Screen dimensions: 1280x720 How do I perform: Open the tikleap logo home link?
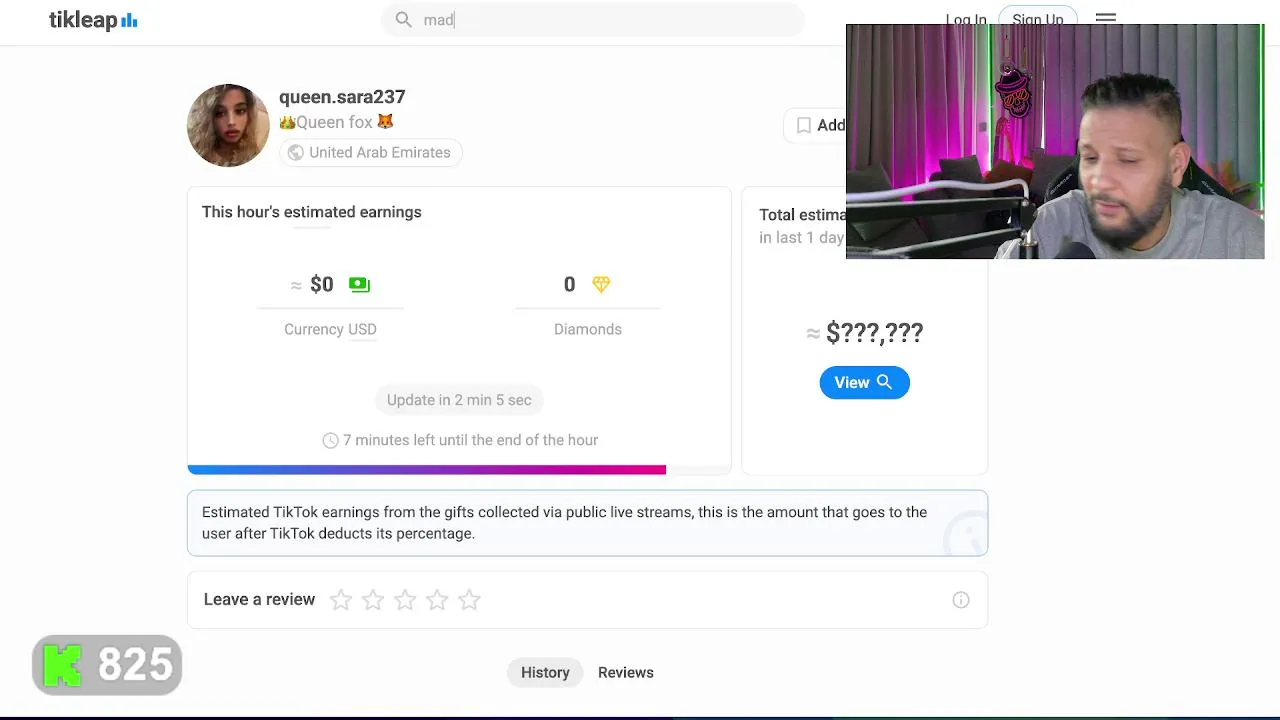93,20
